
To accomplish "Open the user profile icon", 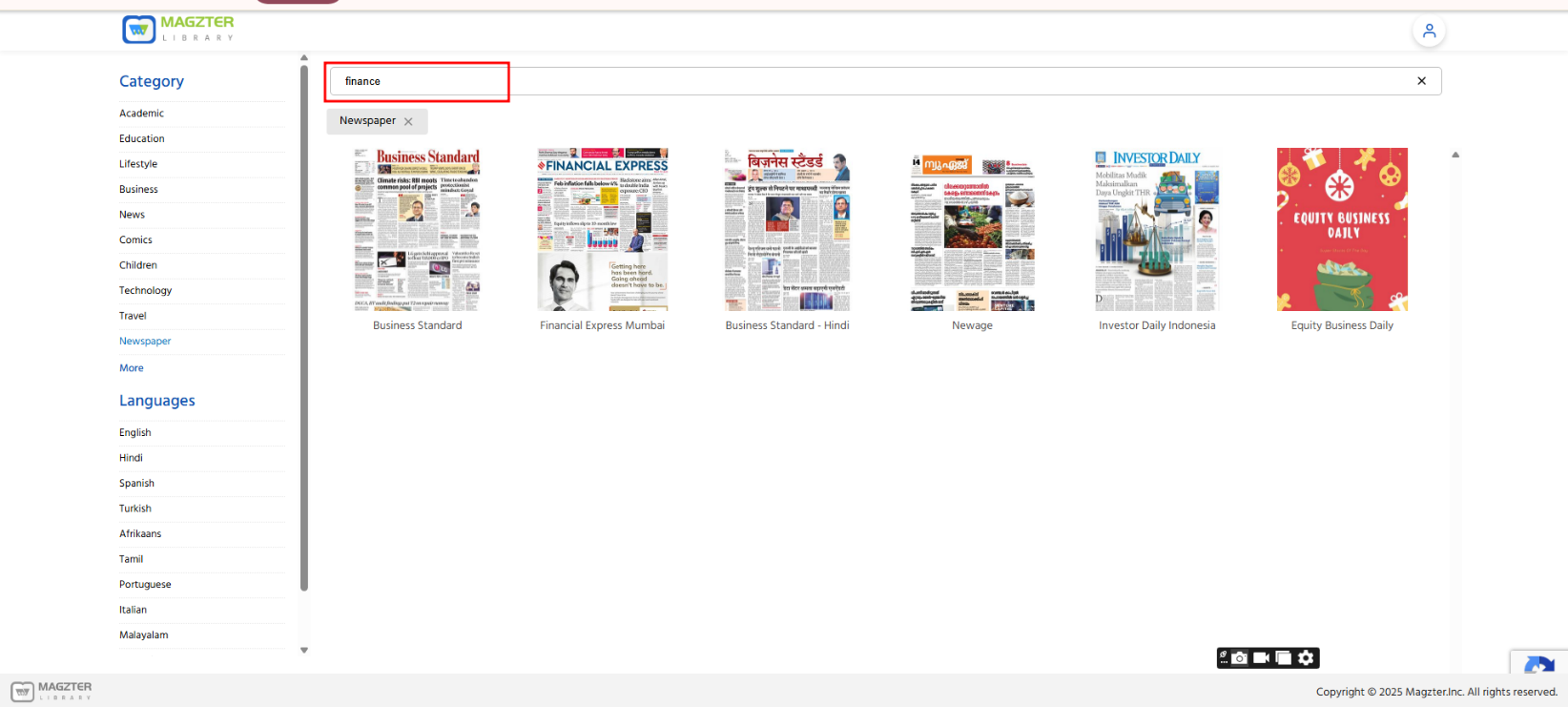I will point(1429,31).
